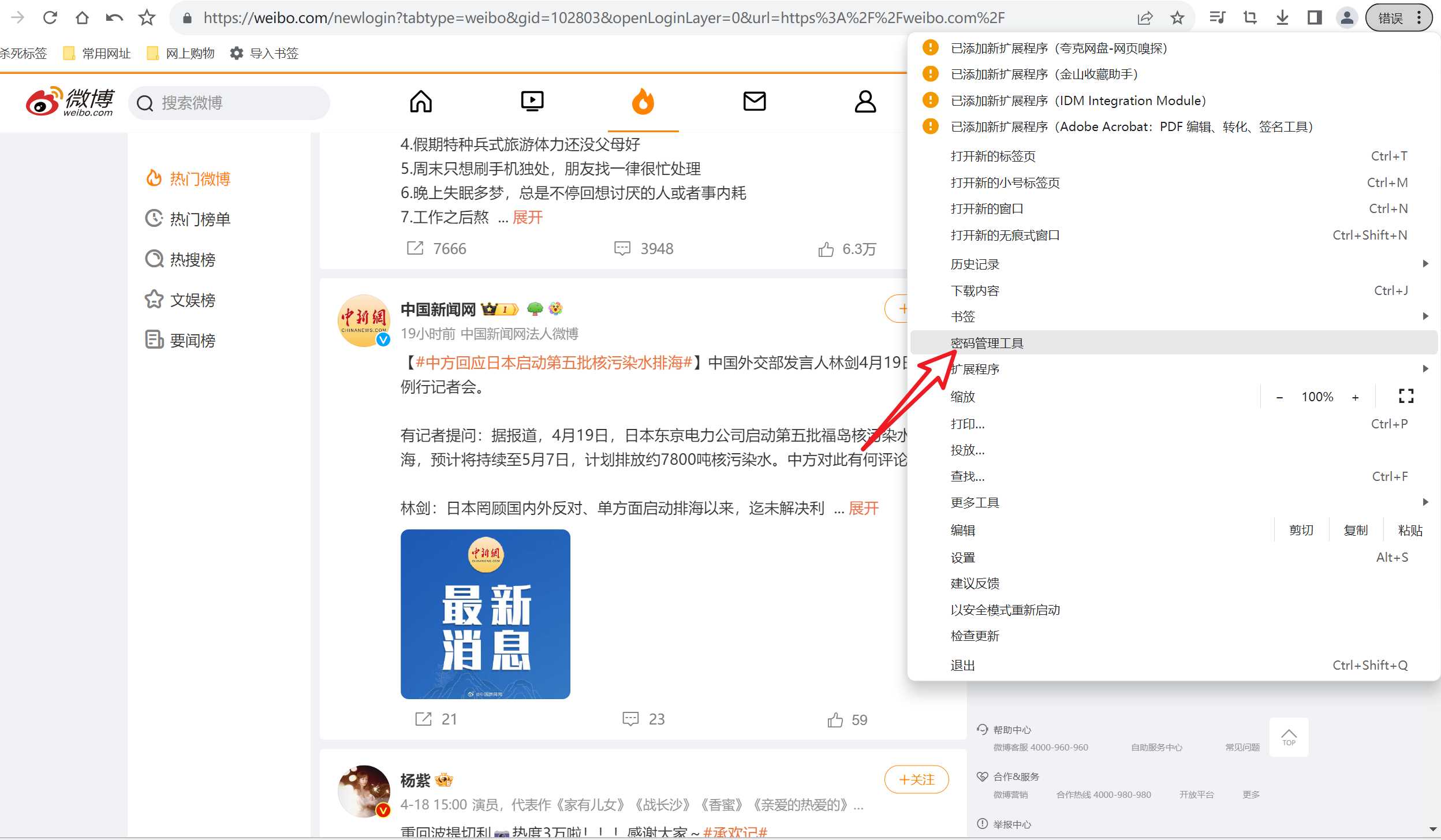The width and height of the screenshot is (1441, 840).
Task: Expand 更多工具 submenu
Action: pyautogui.click(x=1174, y=503)
